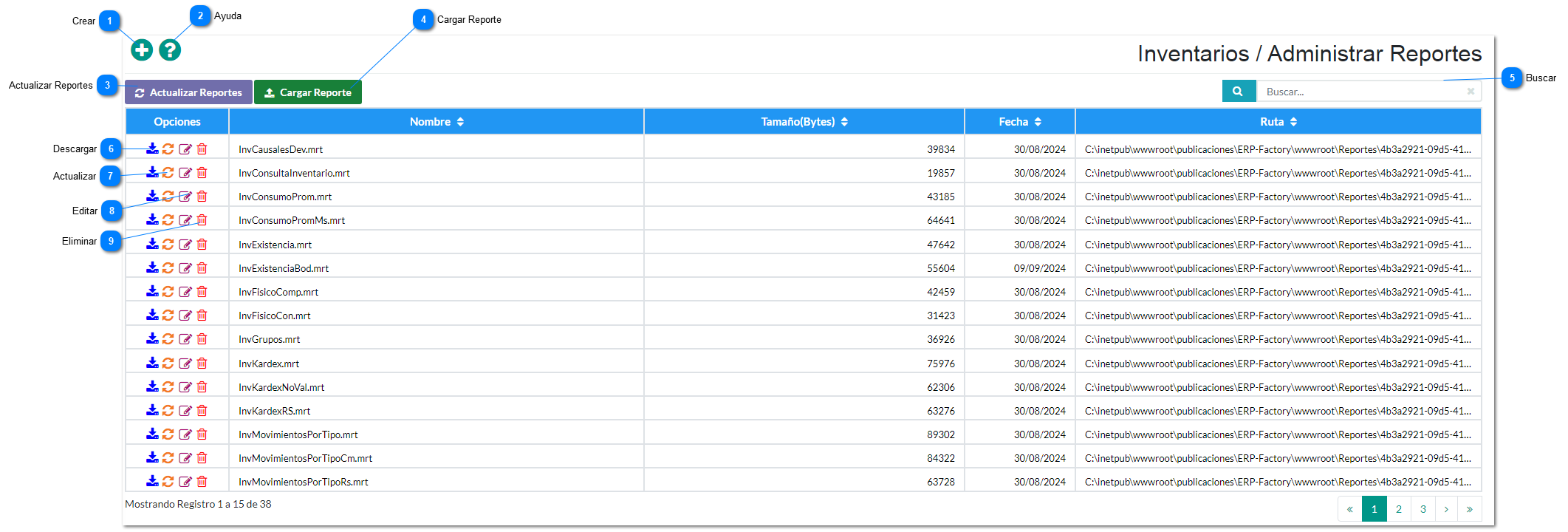Refresh InvKardex.mrt row

coord(168,363)
